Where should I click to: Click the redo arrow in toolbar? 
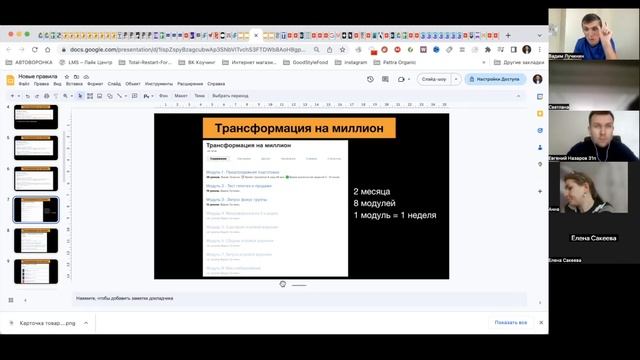37,96
